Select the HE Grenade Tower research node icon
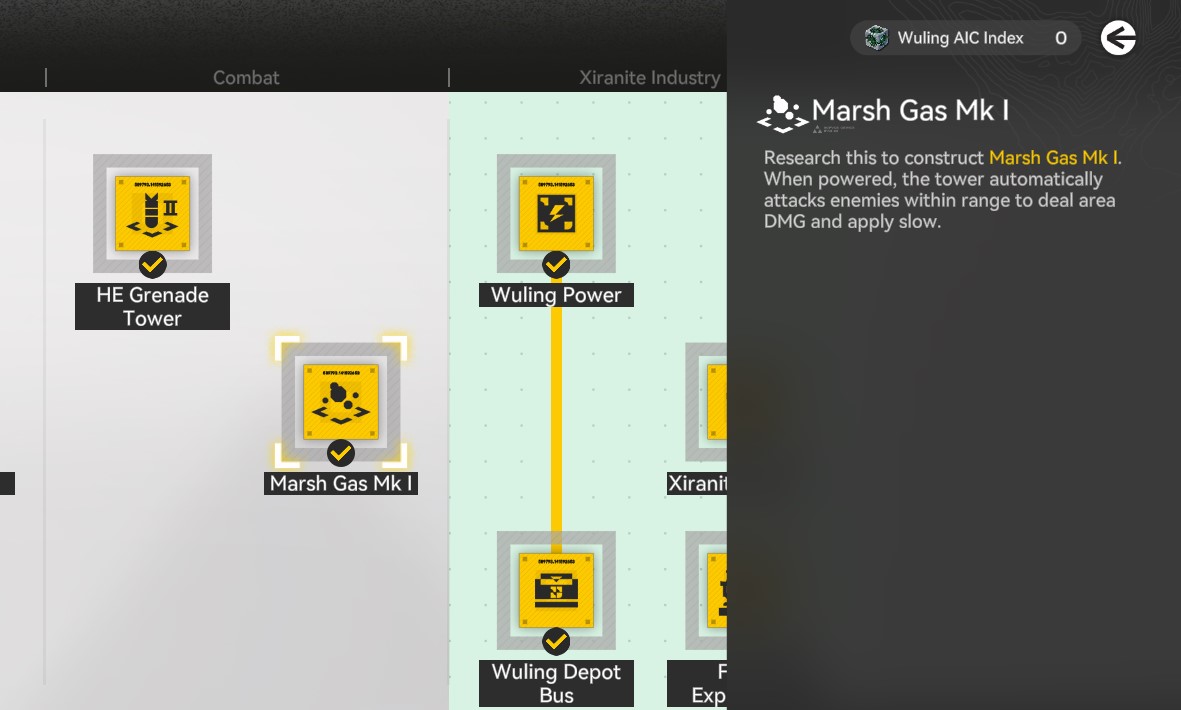The width and height of the screenshot is (1181, 710). click(x=152, y=212)
